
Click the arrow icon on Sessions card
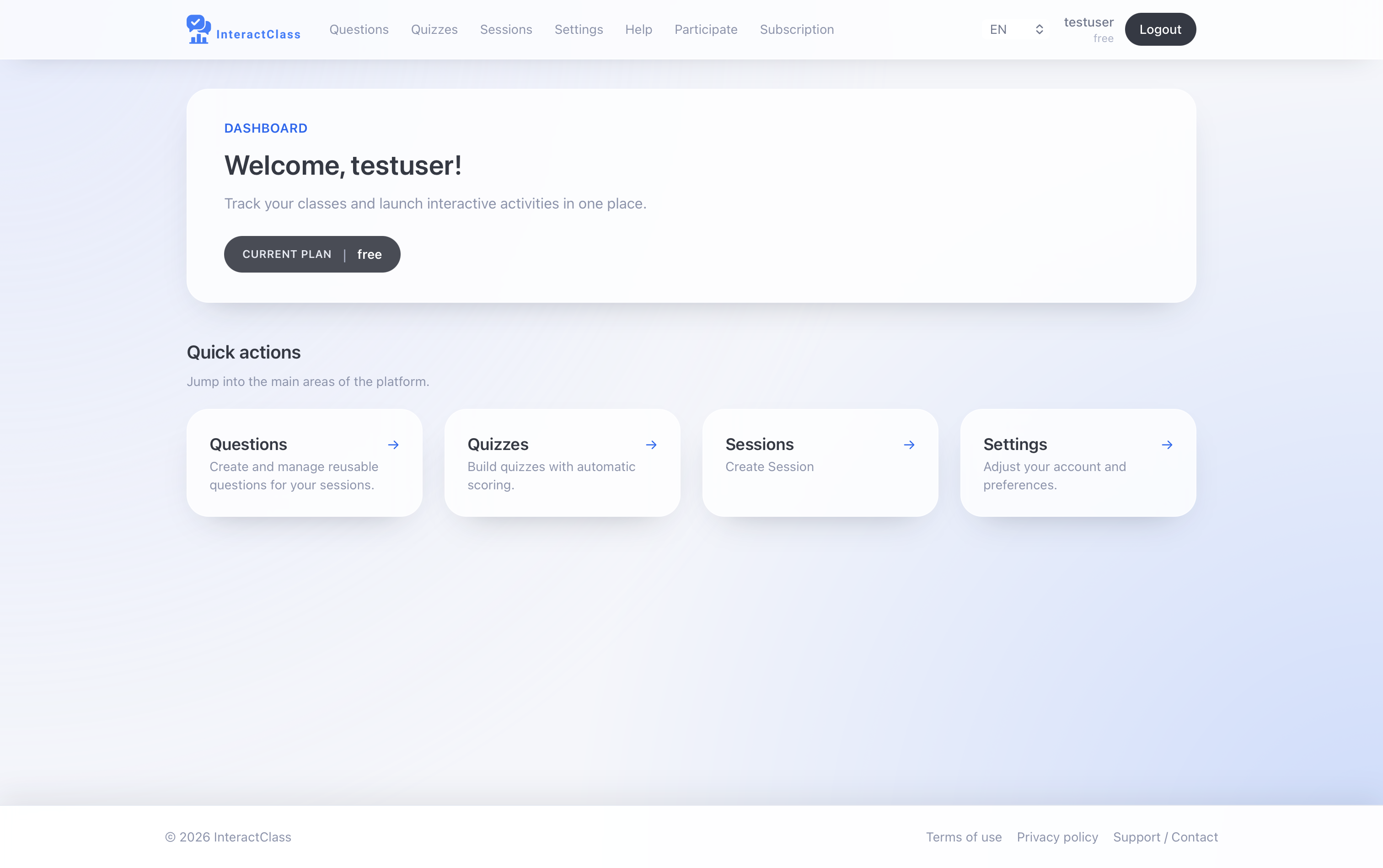point(909,445)
